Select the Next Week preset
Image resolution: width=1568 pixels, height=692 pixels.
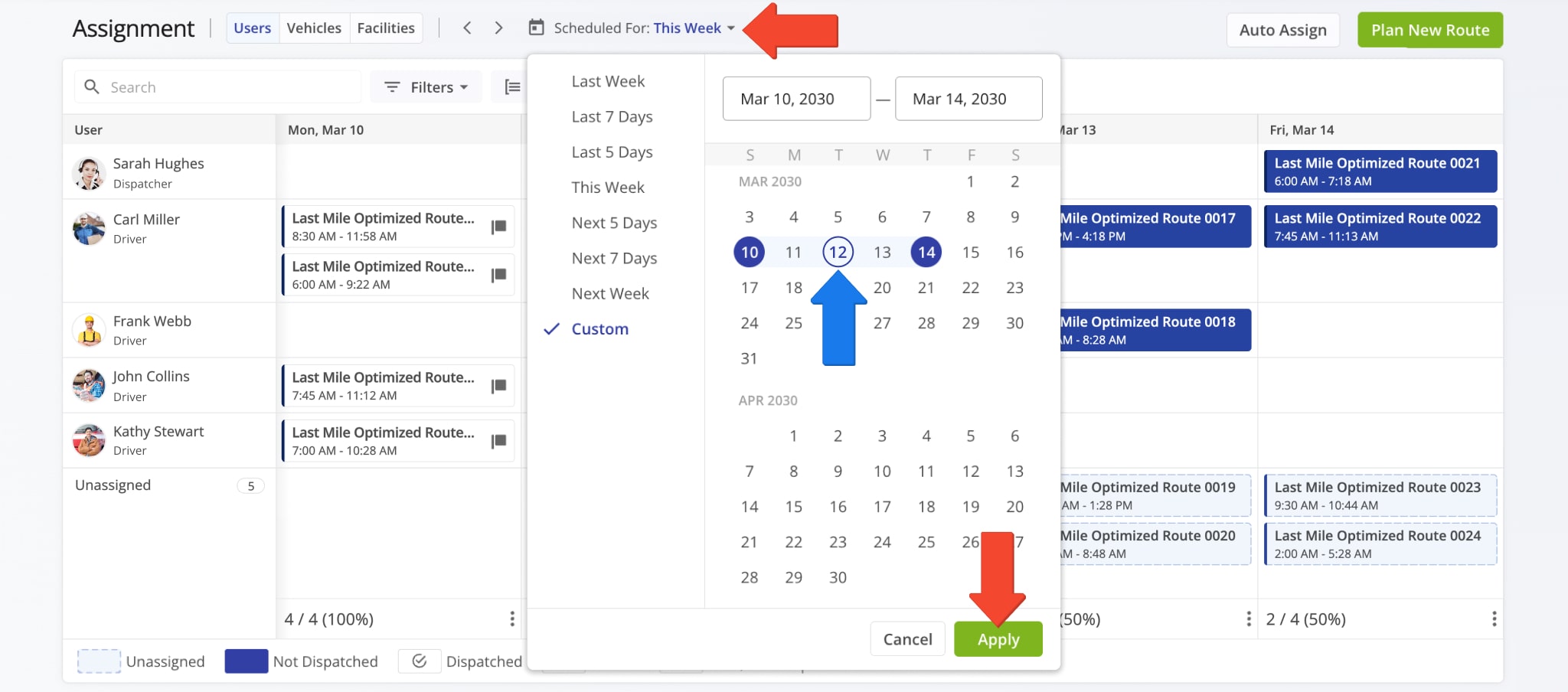[610, 293]
